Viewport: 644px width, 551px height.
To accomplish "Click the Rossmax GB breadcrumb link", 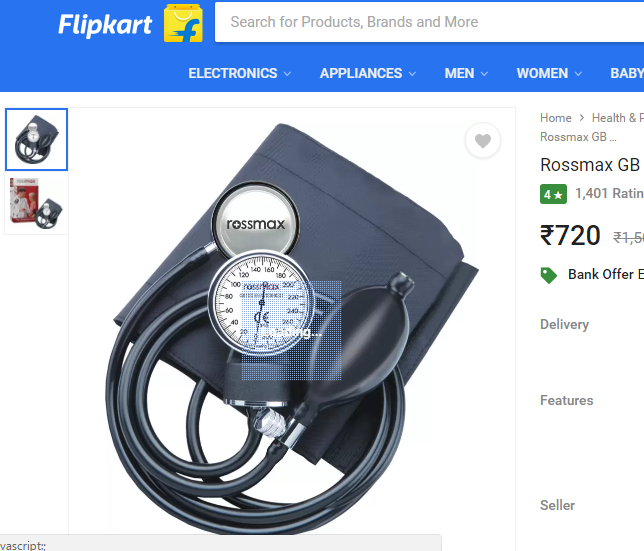I will (578, 137).
